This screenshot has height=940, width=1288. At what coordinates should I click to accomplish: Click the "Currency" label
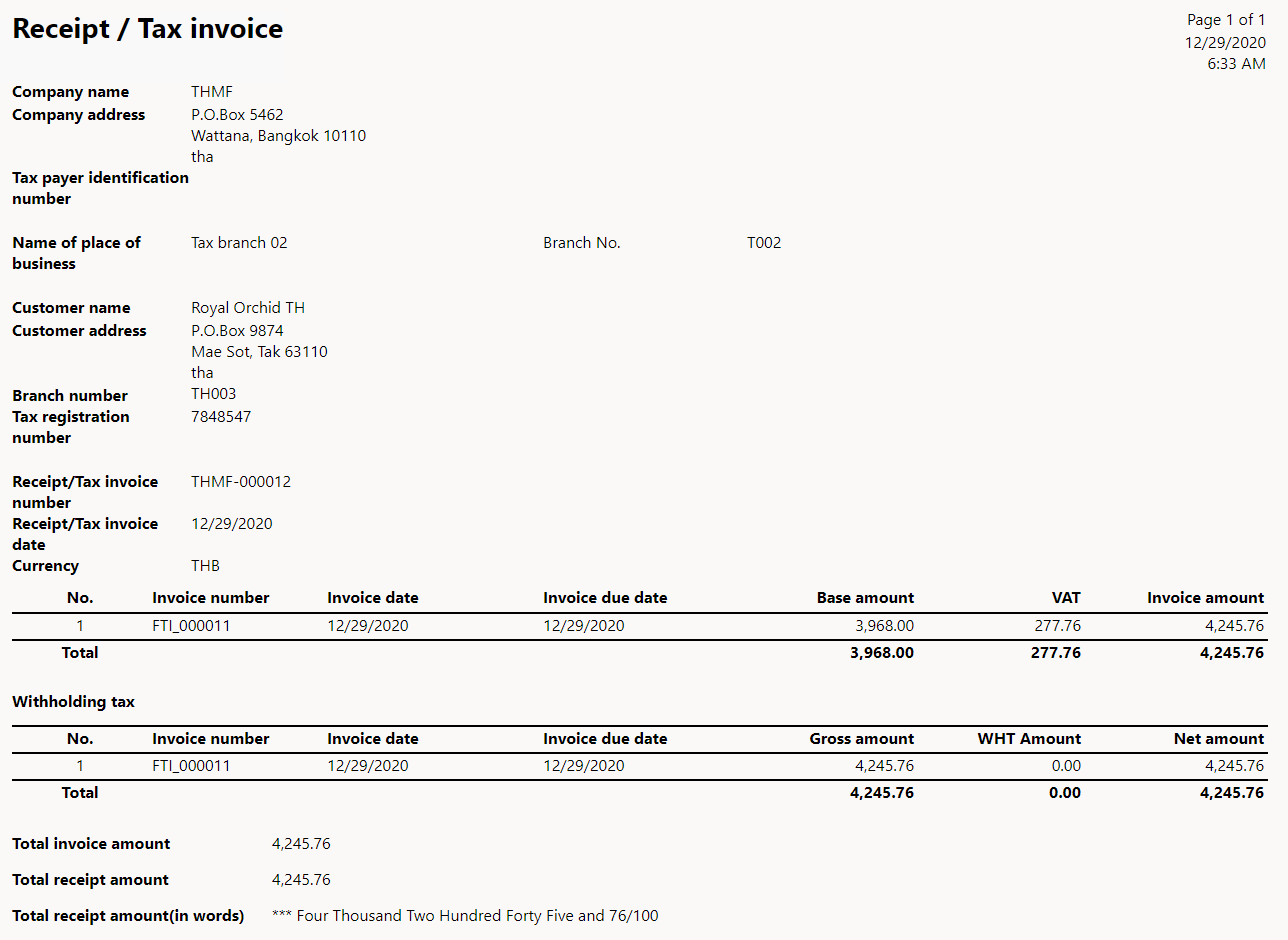tap(45, 566)
